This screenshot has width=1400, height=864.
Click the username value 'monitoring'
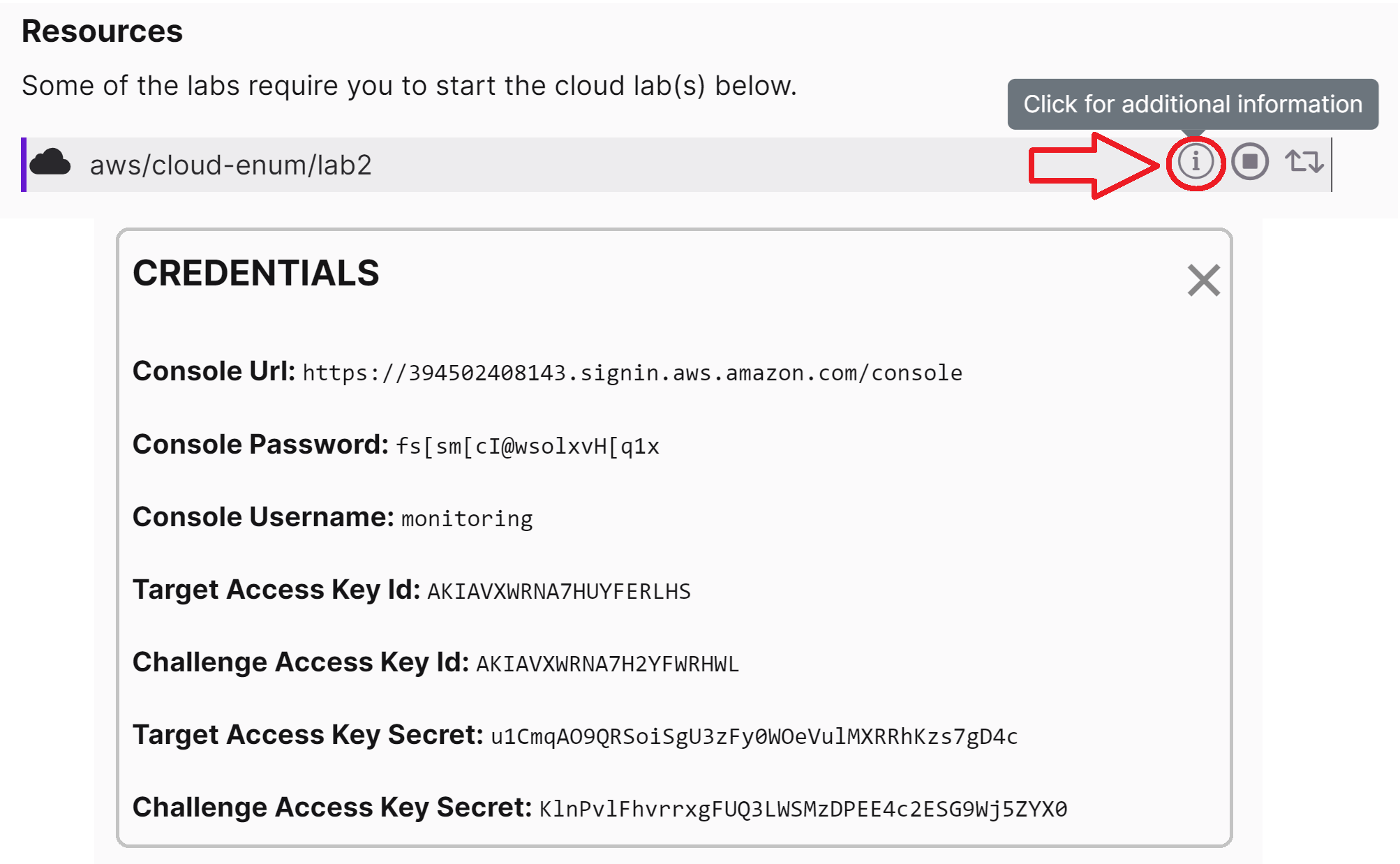tap(467, 519)
